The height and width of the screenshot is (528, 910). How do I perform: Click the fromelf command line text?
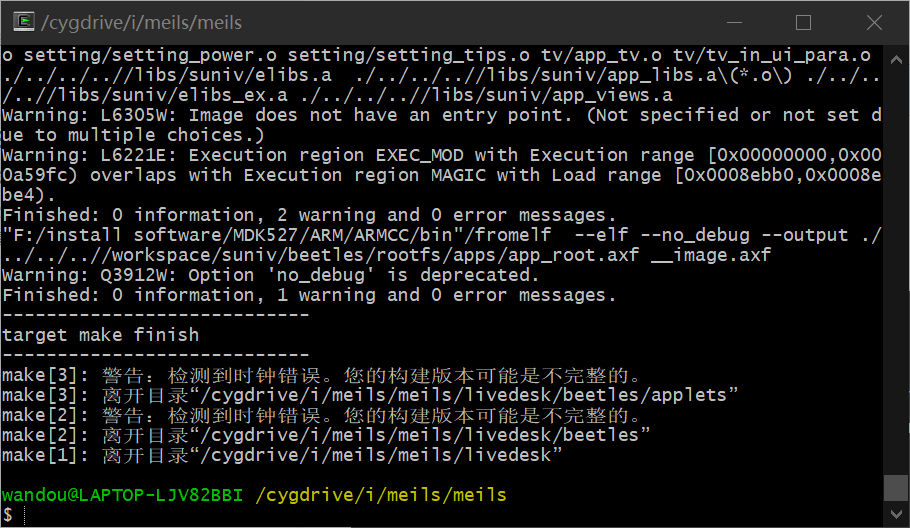pos(441,245)
